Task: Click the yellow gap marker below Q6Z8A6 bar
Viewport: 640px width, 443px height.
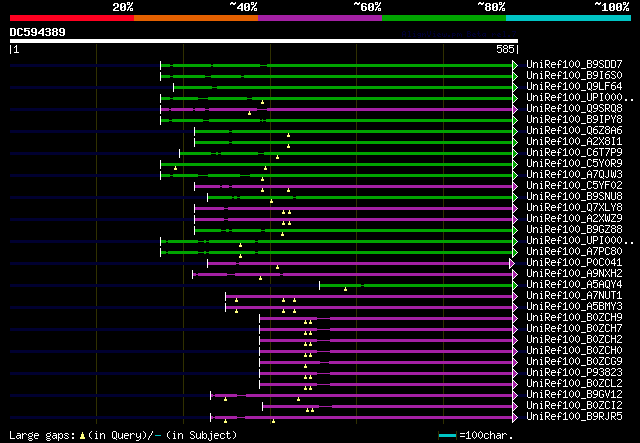Action: (x=289, y=135)
